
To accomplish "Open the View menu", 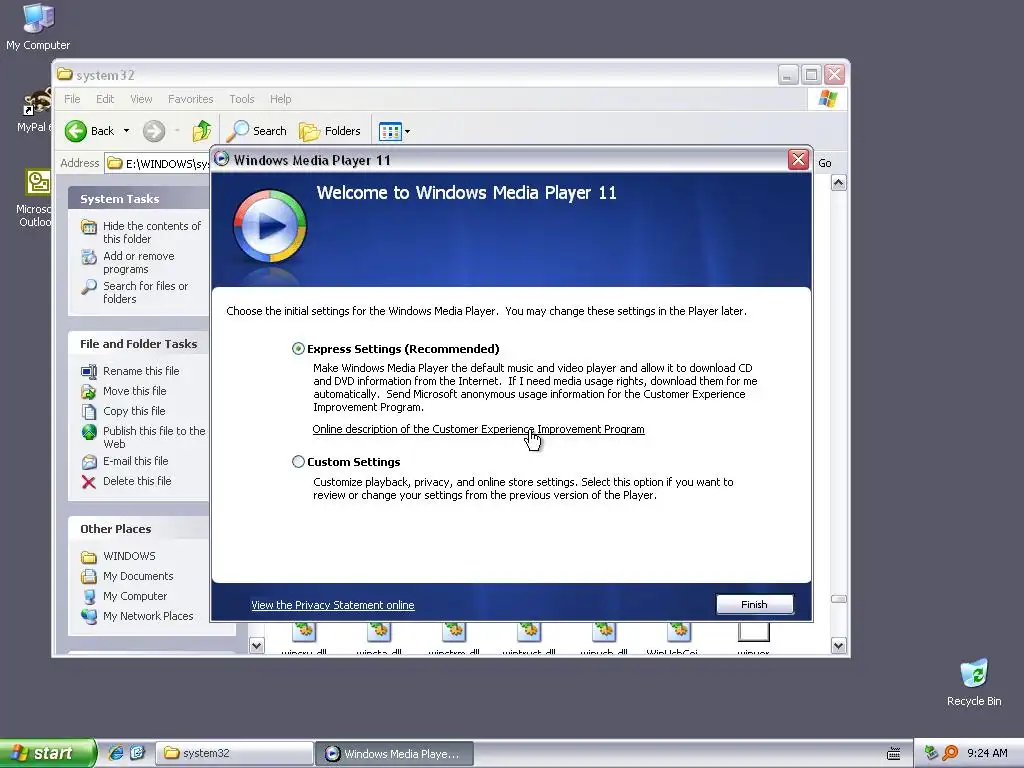I will point(141,99).
